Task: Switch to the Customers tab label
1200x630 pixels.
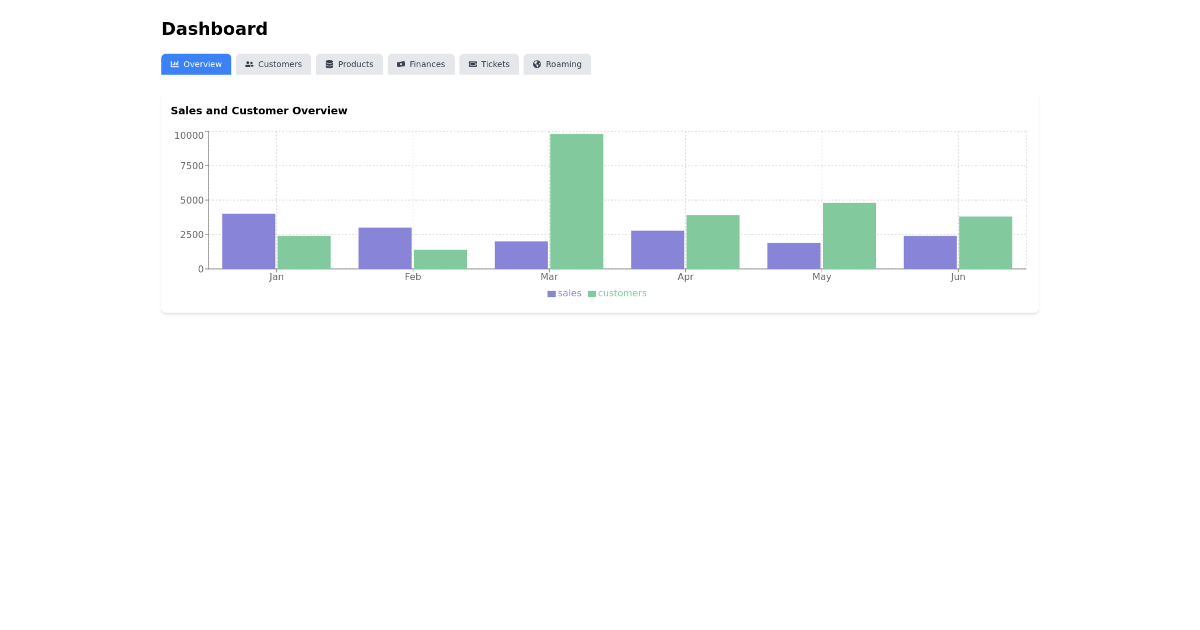Action: coord(280,64)
